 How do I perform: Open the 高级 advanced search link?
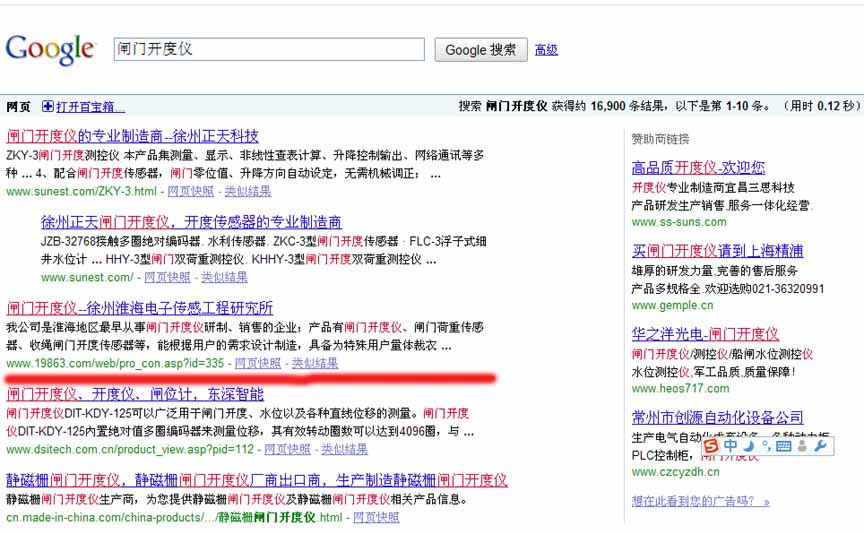point(546,50)
